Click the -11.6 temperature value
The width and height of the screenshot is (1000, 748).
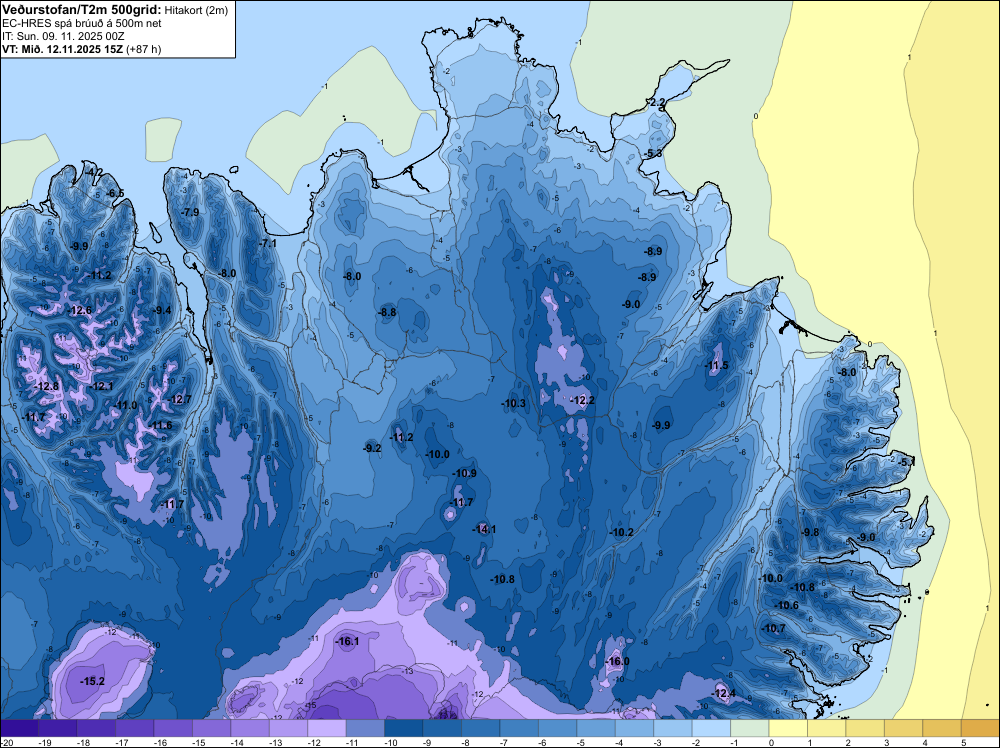point(161,425)
